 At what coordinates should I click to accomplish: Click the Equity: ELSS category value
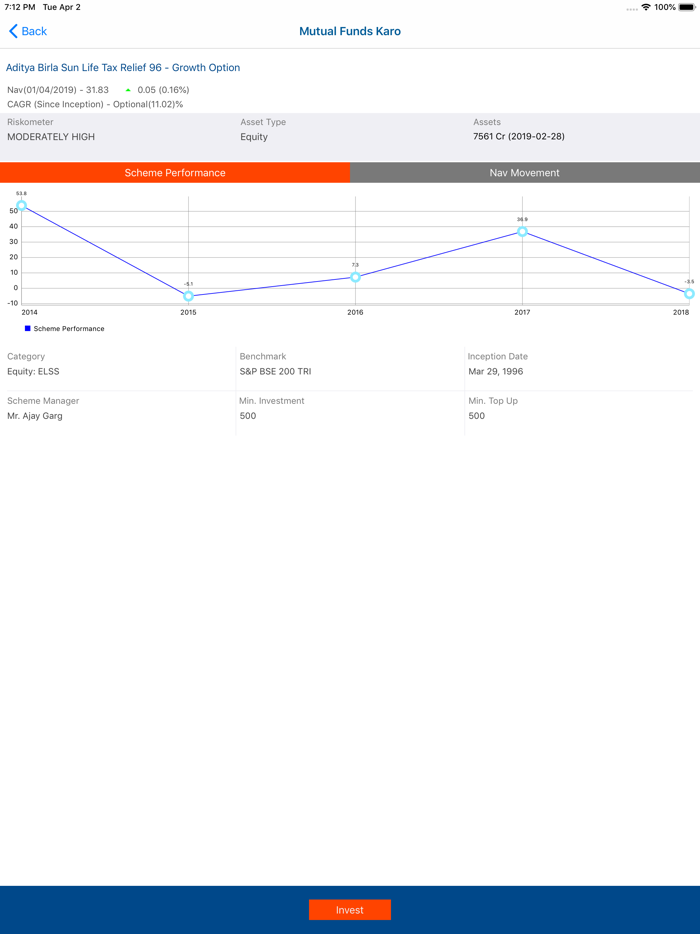pos(33,371)
